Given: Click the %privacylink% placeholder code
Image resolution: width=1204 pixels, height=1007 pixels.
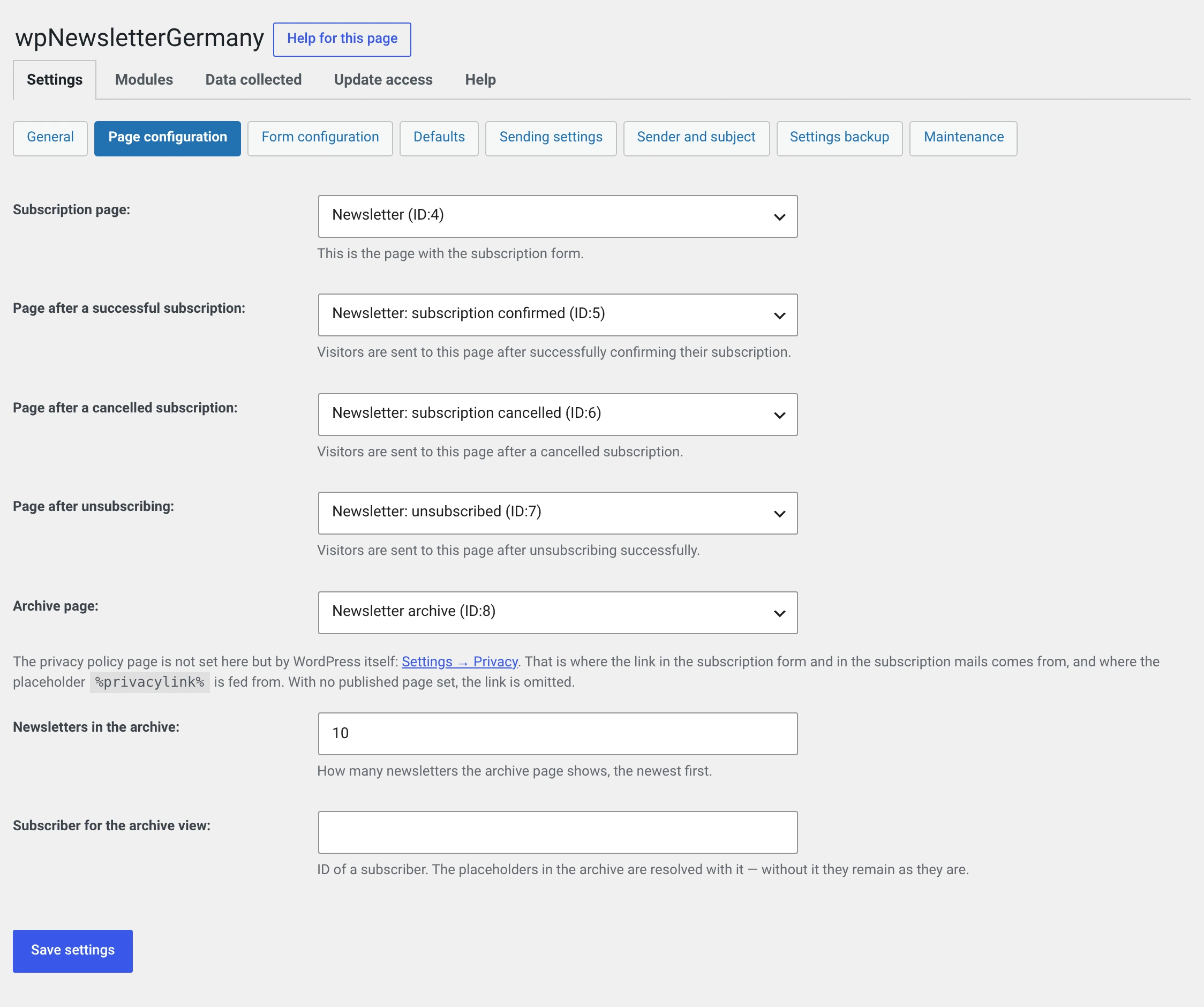Looking at the screenshot, I should point(149,682).
